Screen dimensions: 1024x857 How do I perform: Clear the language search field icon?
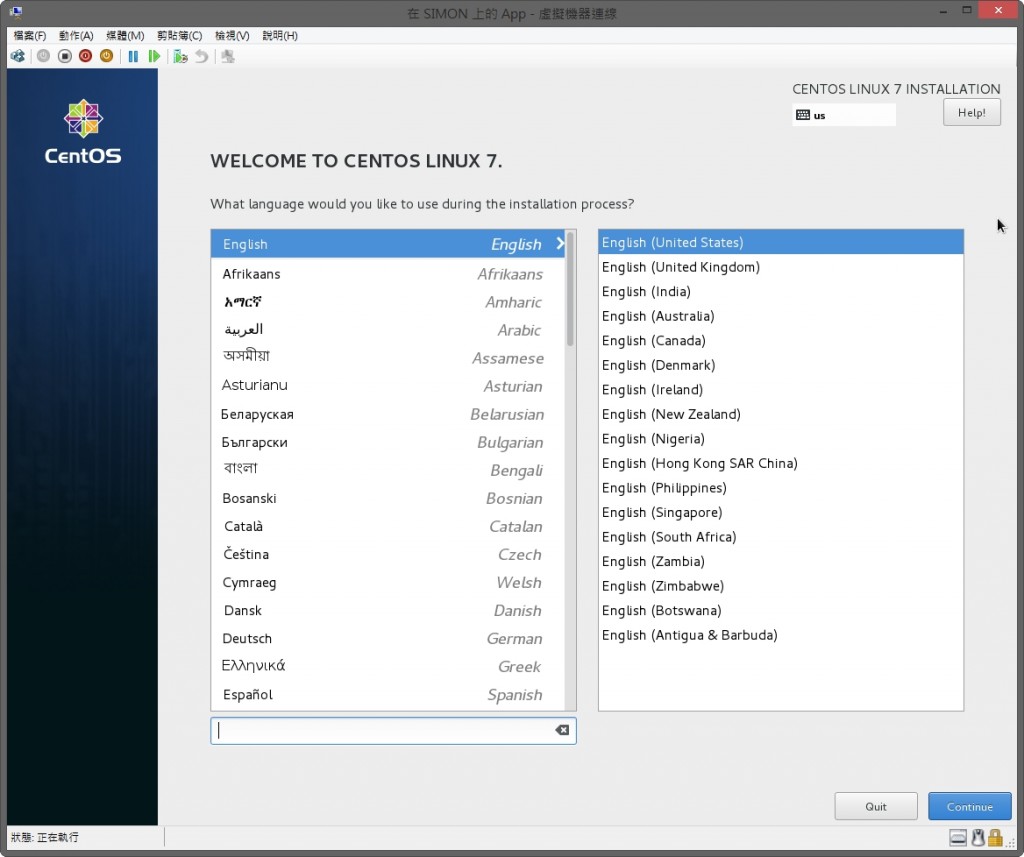[562, 730]
